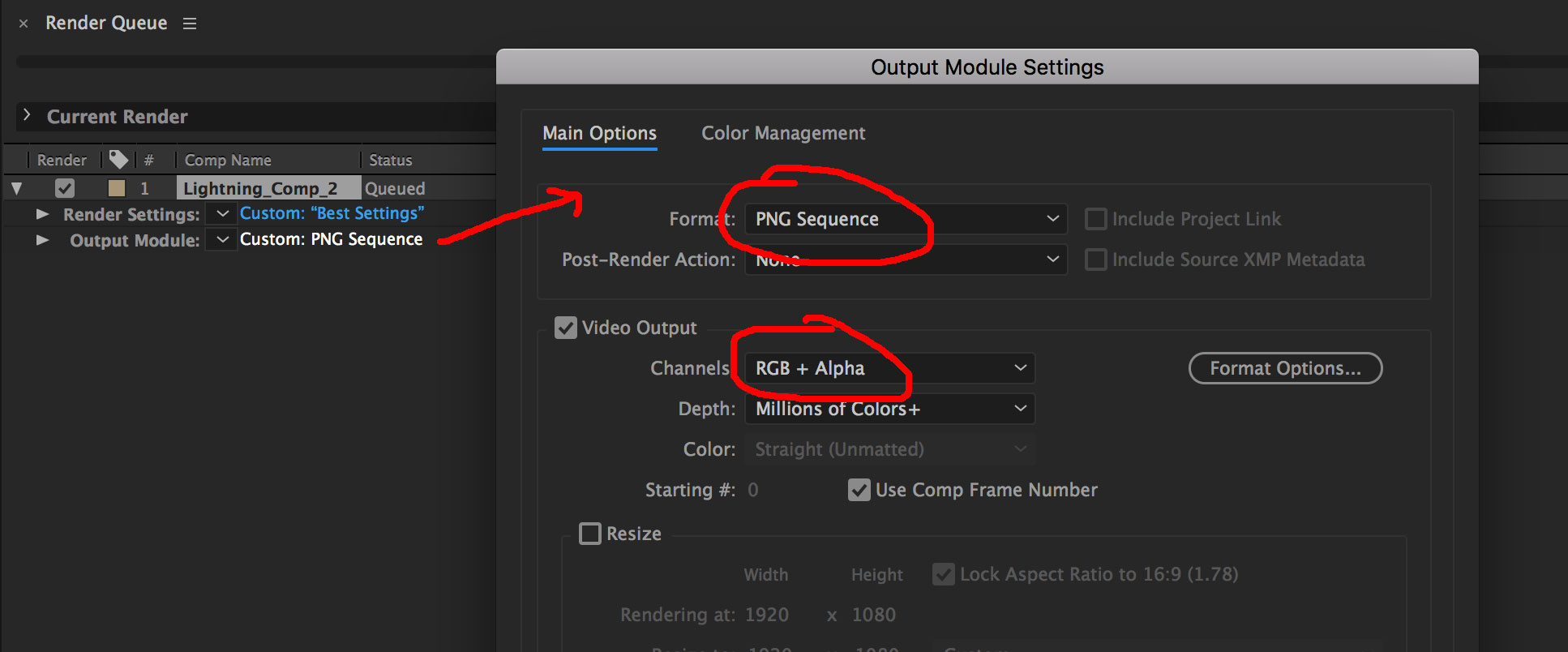Click the Render column header
The width and height of the screenshot is (1568, 652).
tap(62, 160)
